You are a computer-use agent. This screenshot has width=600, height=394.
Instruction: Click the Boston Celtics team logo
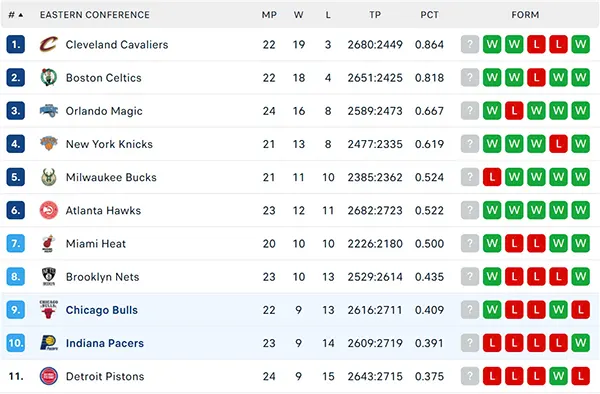tap(49, 78)
